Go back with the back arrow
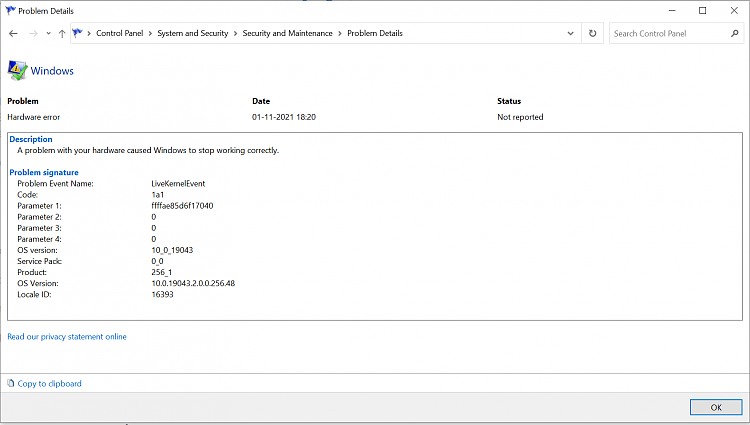The image size is (750, 425). (13, 33)
